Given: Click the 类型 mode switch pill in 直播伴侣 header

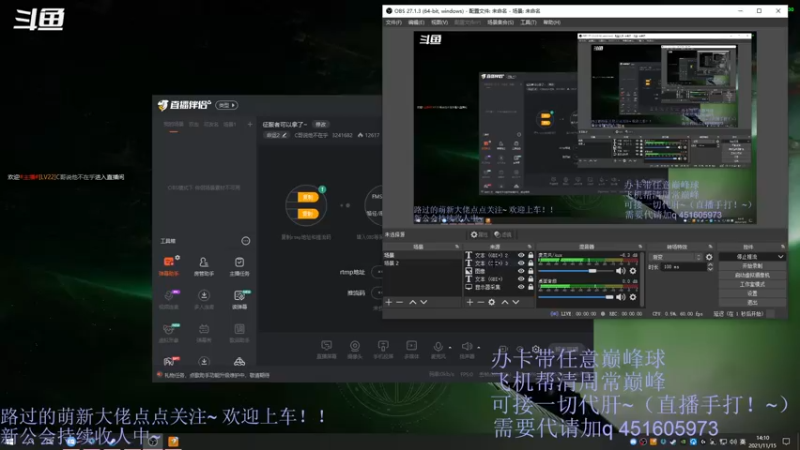Looking at the screenshot, I should coord(227,105).
